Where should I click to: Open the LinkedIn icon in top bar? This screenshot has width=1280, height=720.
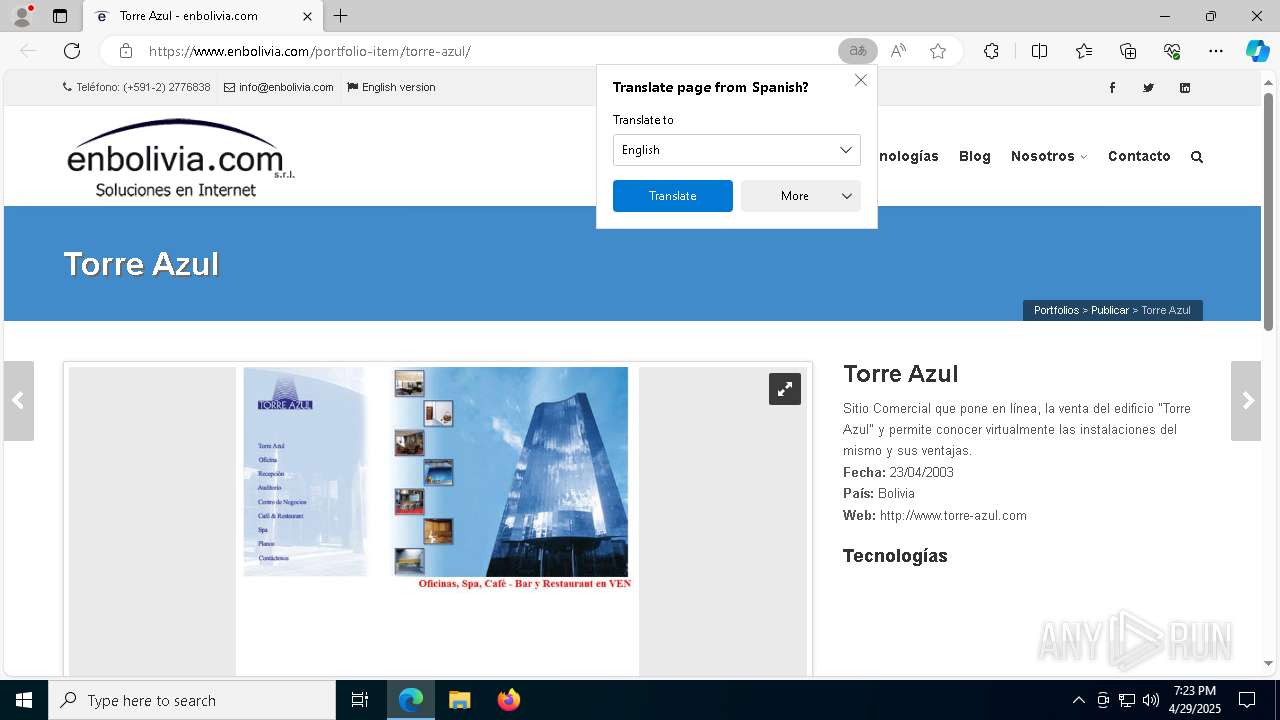[x=1185, y=88]
